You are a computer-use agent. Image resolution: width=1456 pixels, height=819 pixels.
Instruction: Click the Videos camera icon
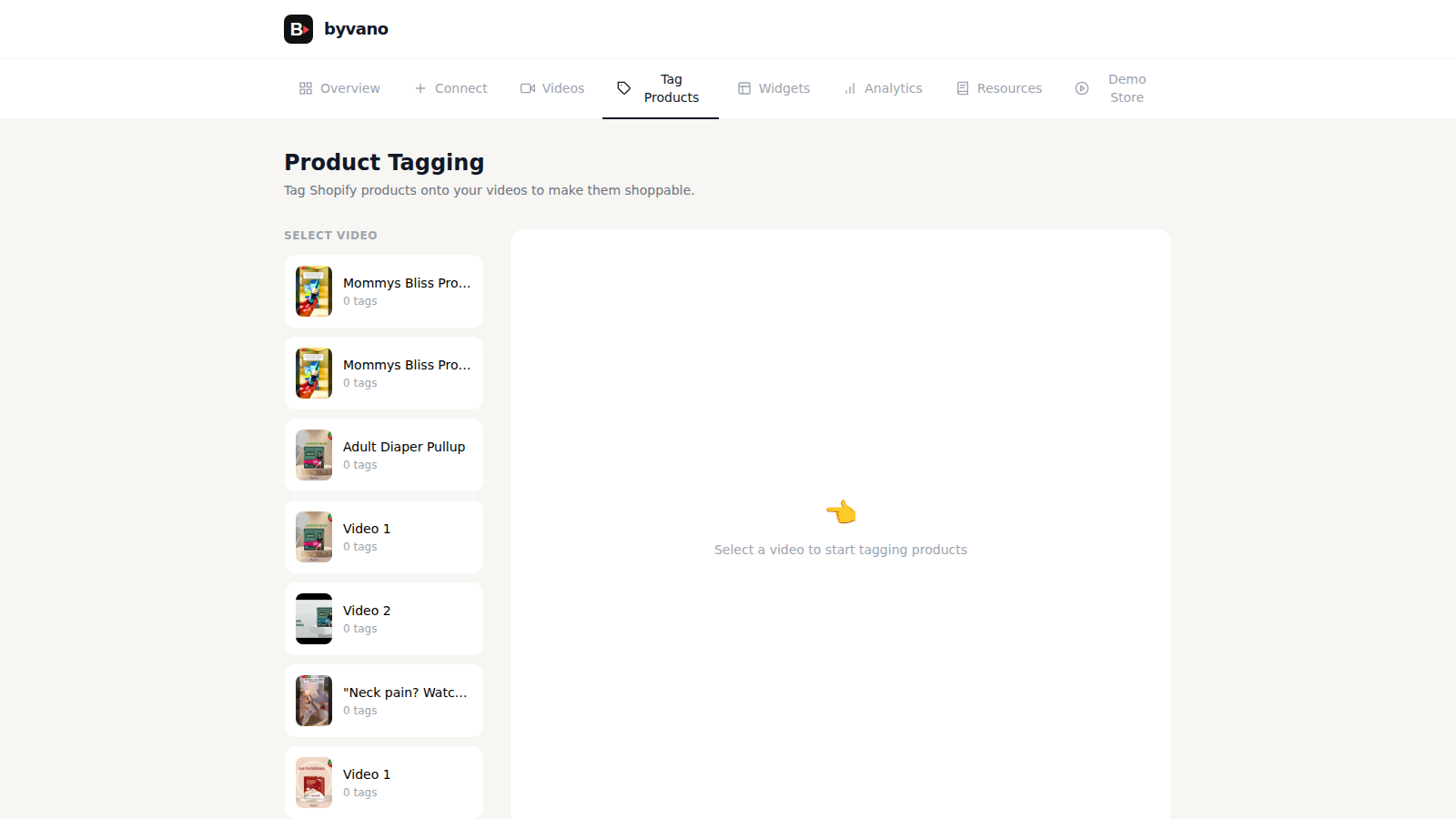(x=528, y=87)
